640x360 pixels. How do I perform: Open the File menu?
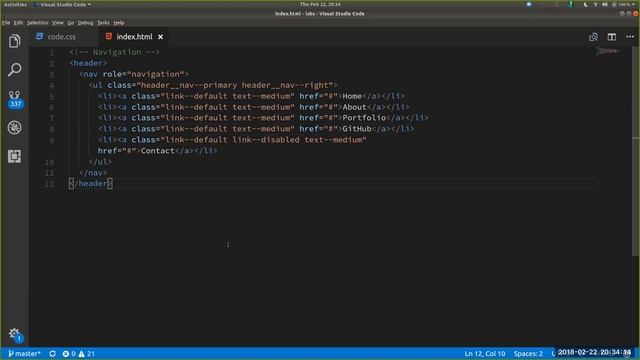tap(6, 23)
